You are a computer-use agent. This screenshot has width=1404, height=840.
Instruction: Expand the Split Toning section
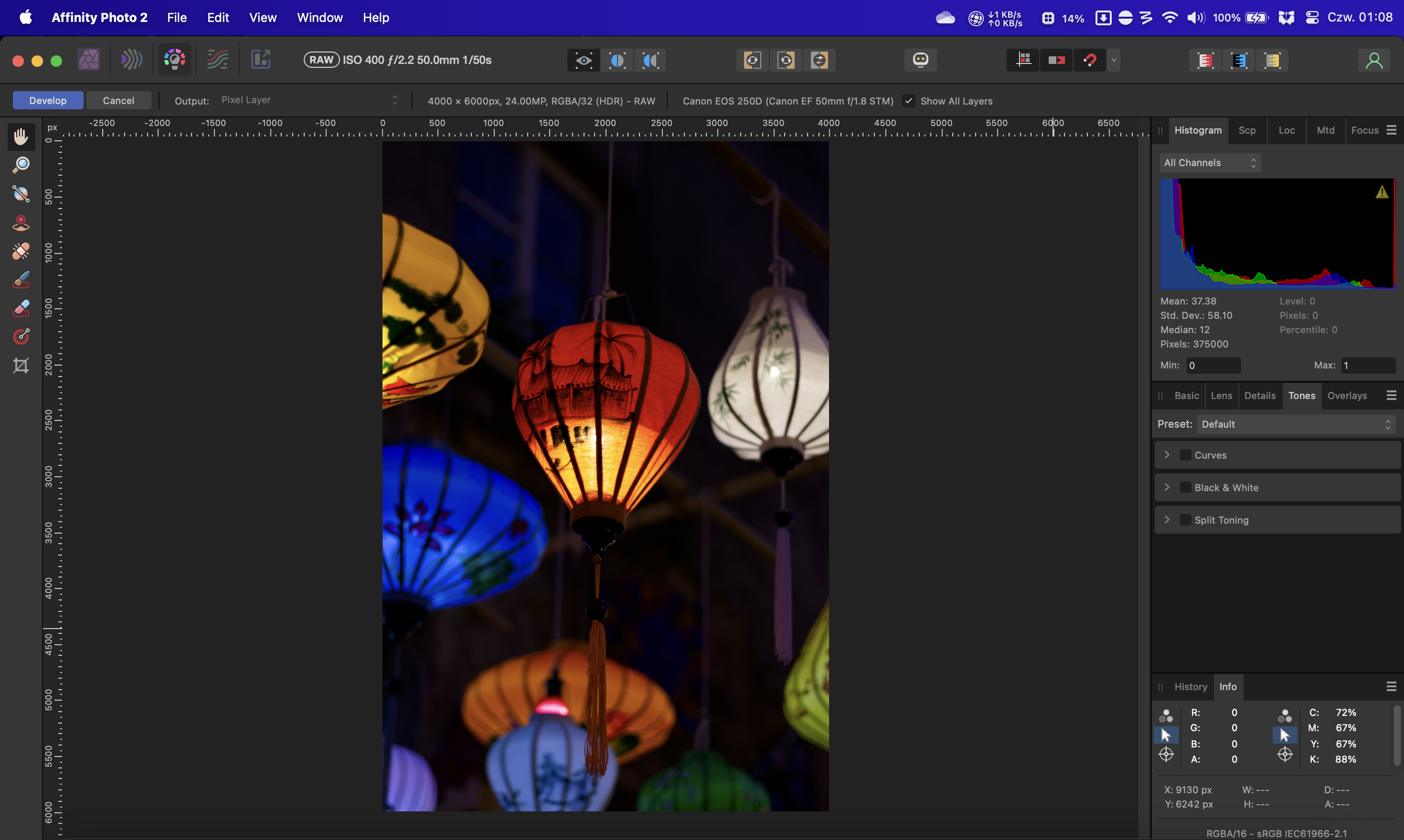pos(1167,520)
